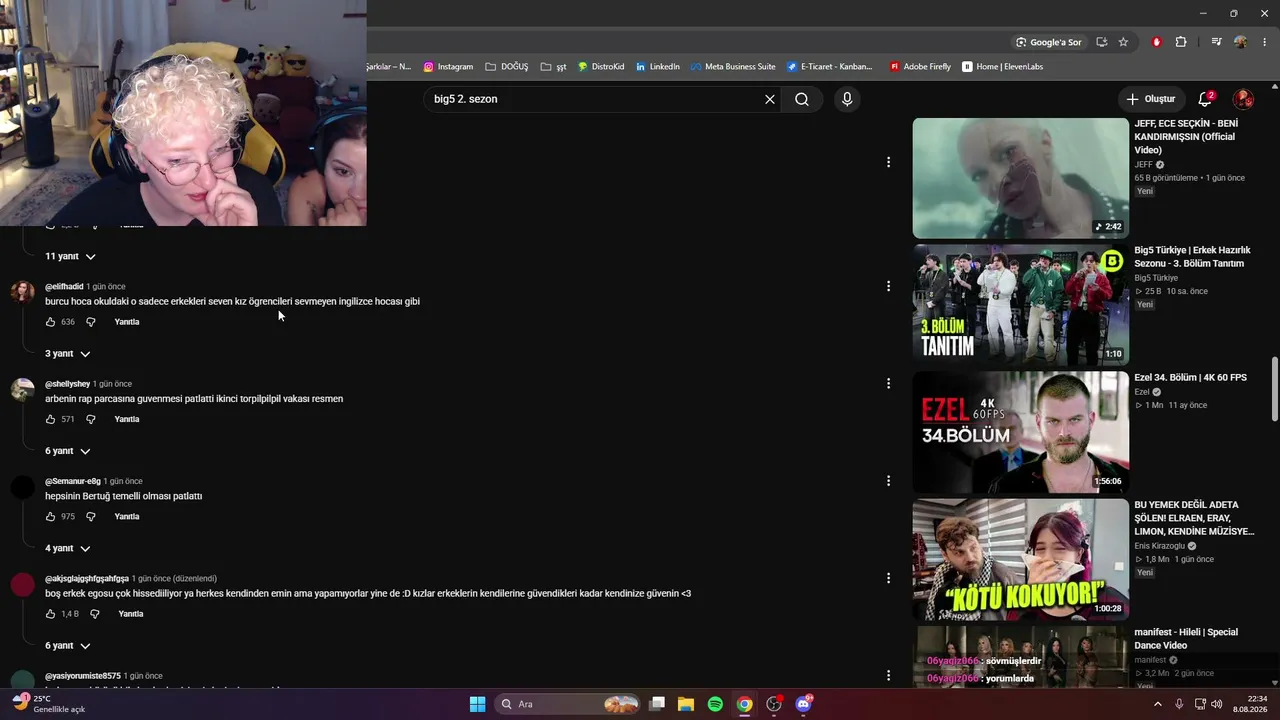Start voice search with the microphone
This screenshot has width=1280, height=720.
pyautogui.click(x=847, y=99)
